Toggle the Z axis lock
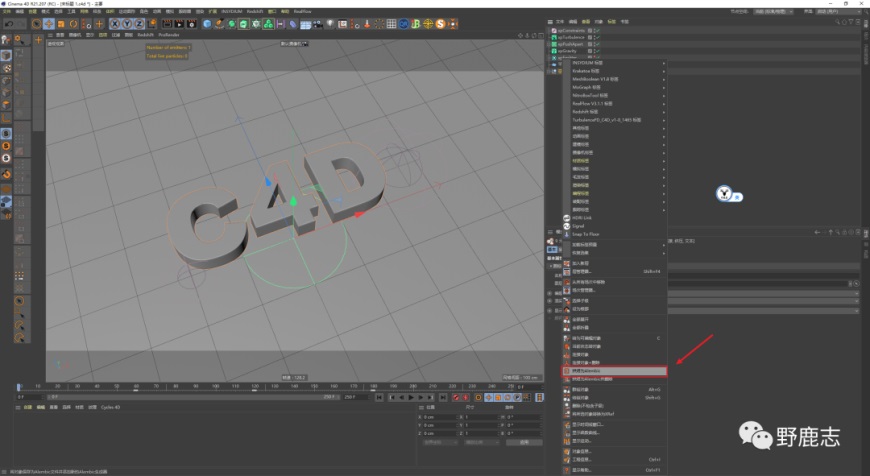Viewport: 870px width, 476px height. point(139,24)
